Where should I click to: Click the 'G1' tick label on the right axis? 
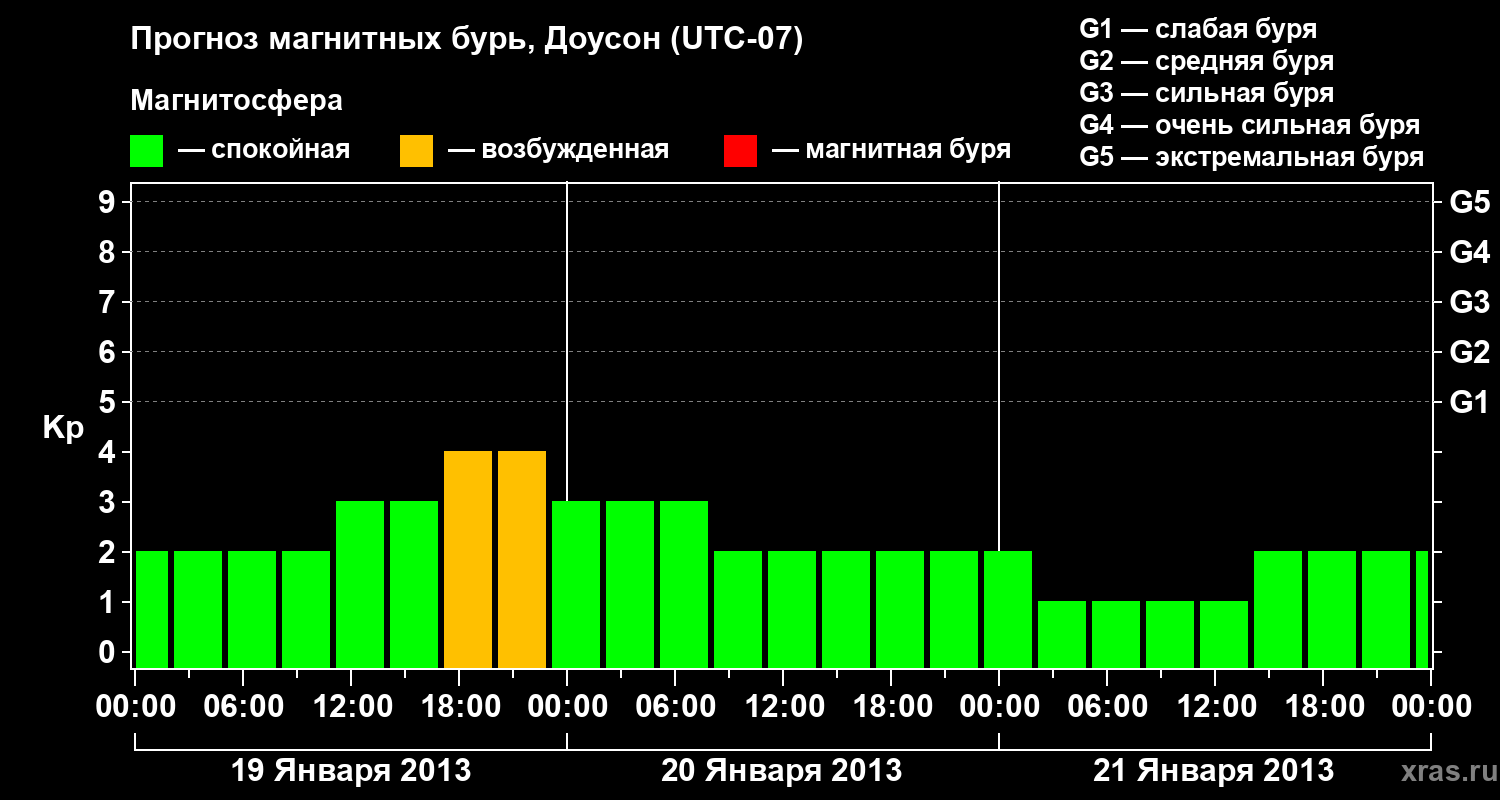(x=1470, y=402)
